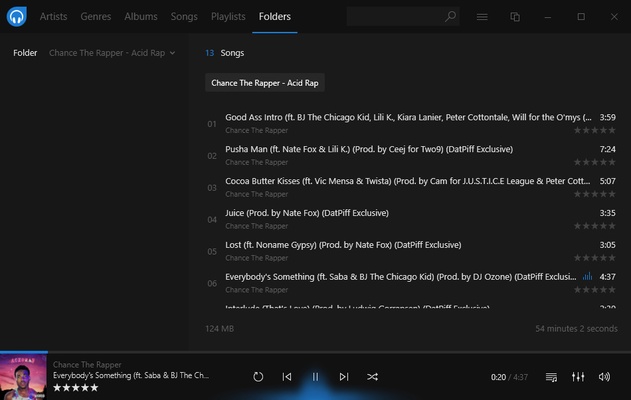Switch to the Playlists tab
This screenshot has width=631, height=400.
tap(228, 16)
